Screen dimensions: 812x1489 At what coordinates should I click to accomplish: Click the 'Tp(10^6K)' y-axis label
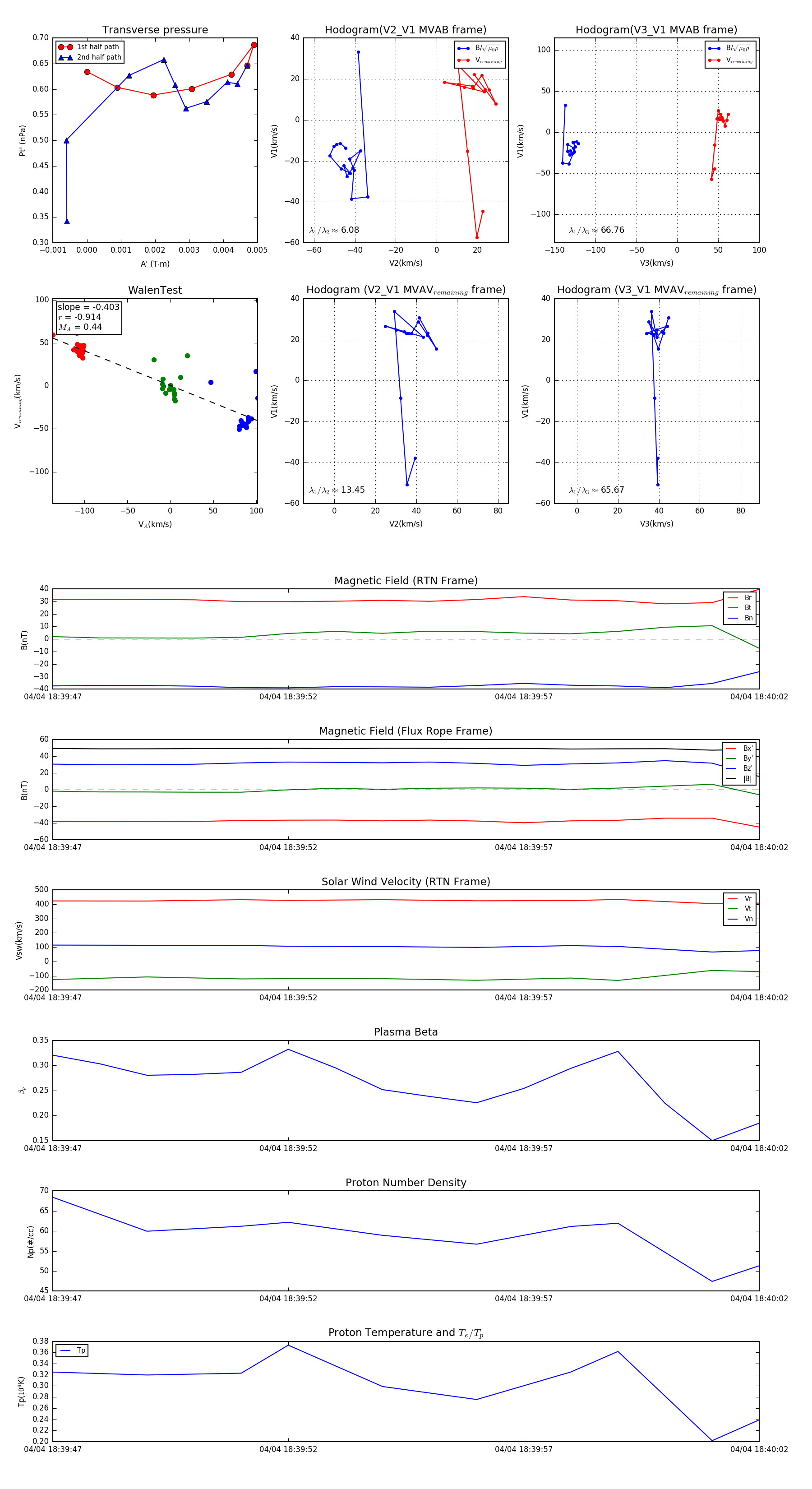22,1392
